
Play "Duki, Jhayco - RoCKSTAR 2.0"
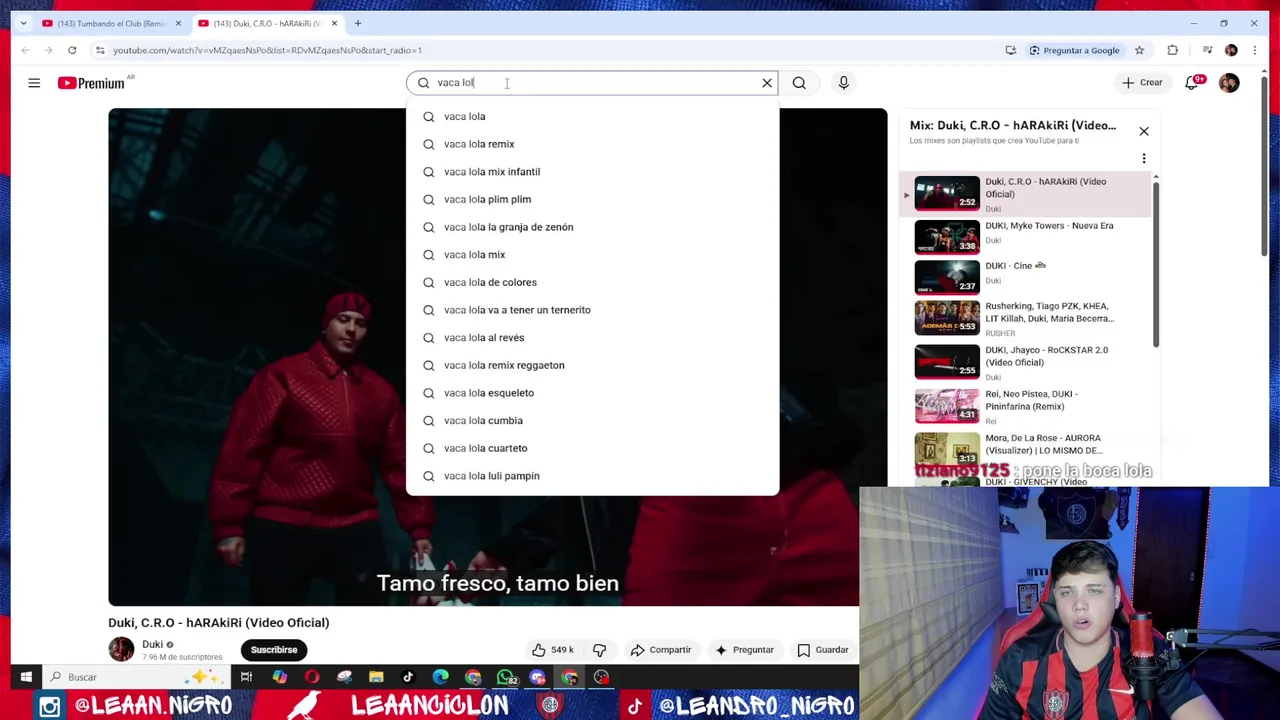[x=1025, y=362]
